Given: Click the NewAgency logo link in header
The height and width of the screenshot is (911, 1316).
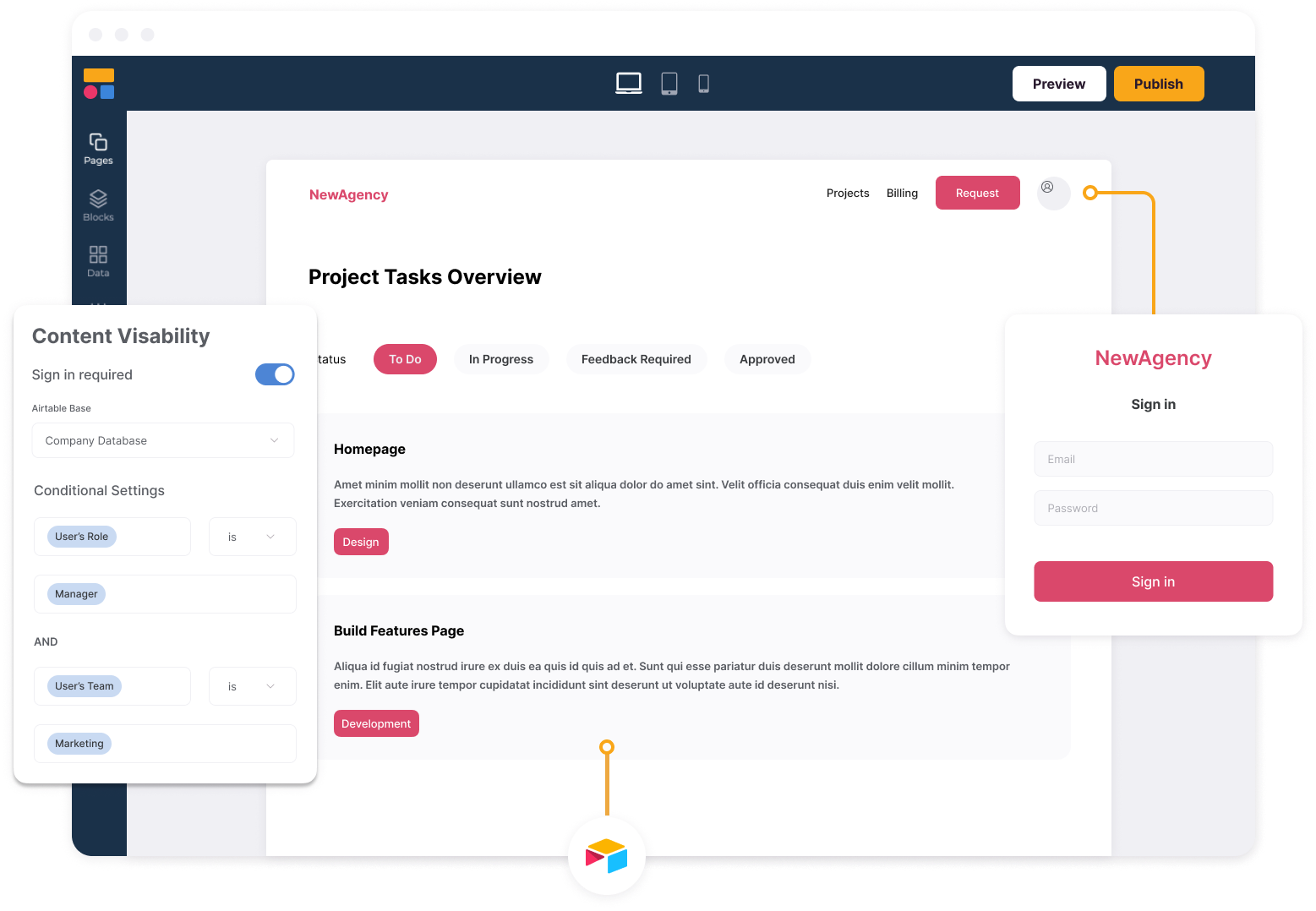Looking at the screenshot, I should 348,194.
